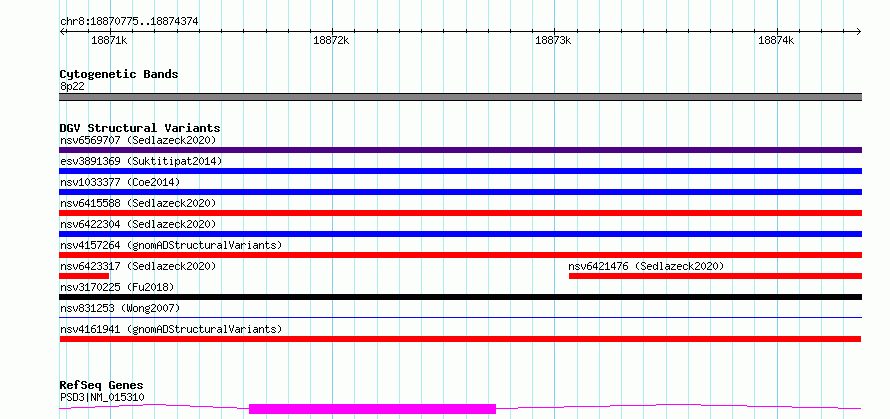Click the short nsv6423317 red bar

point(84,276)
